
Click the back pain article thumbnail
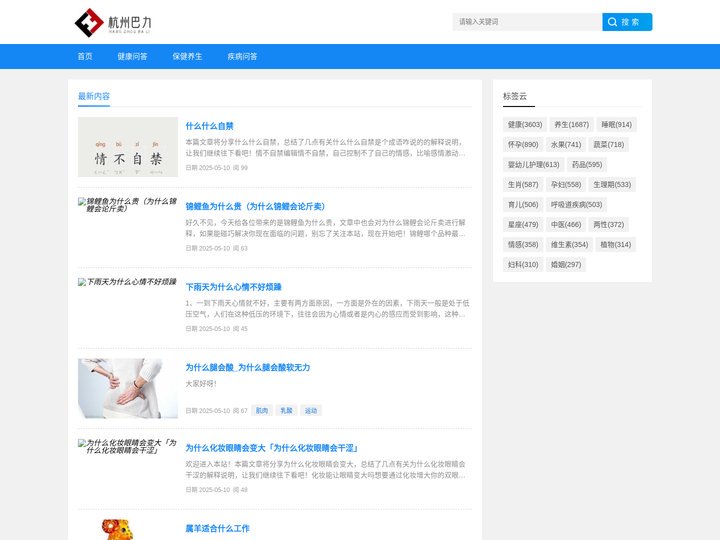(128, 388)
